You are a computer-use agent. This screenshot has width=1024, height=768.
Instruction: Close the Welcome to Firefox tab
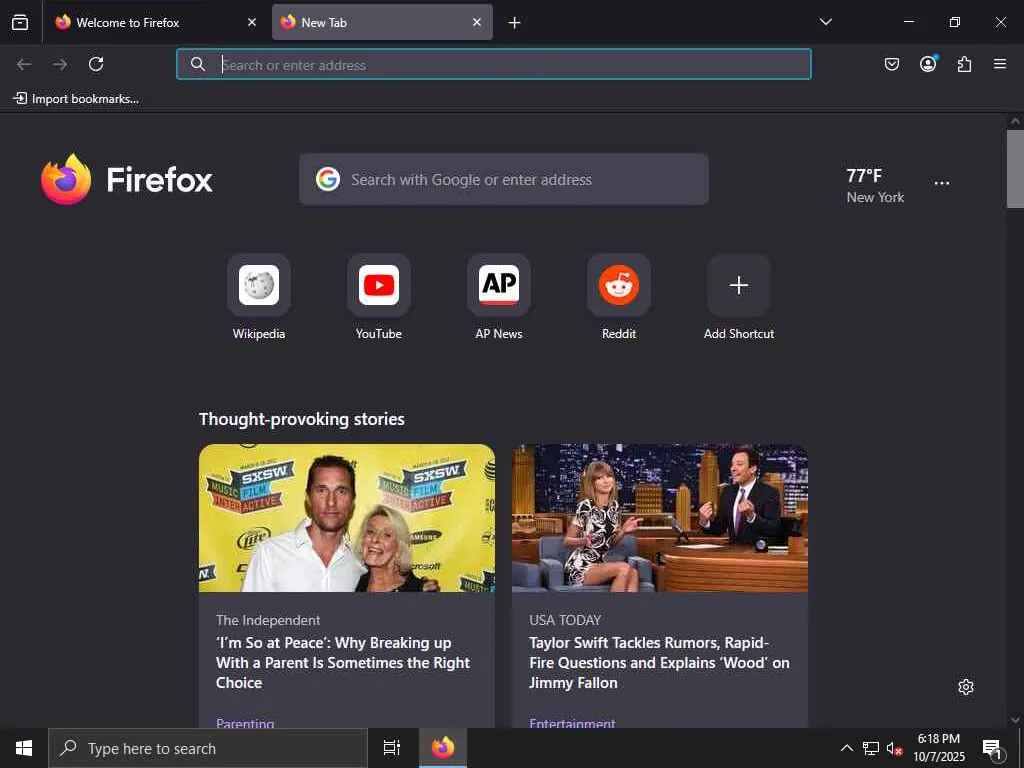[252, 22]
